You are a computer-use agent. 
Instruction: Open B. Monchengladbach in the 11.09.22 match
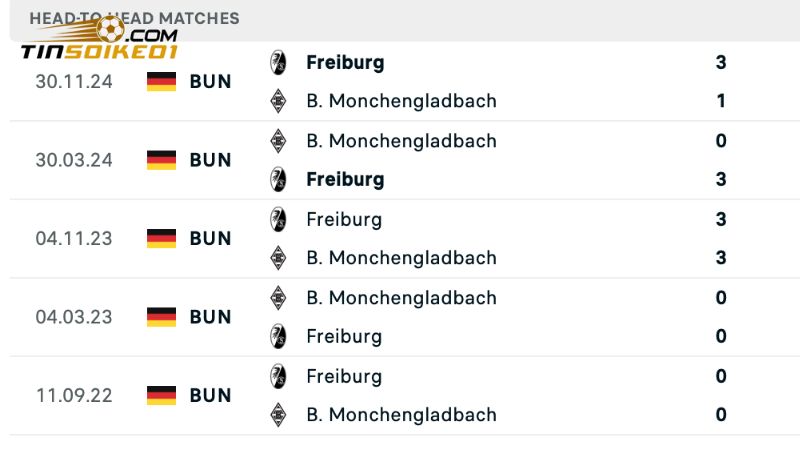tap(401, 415)
